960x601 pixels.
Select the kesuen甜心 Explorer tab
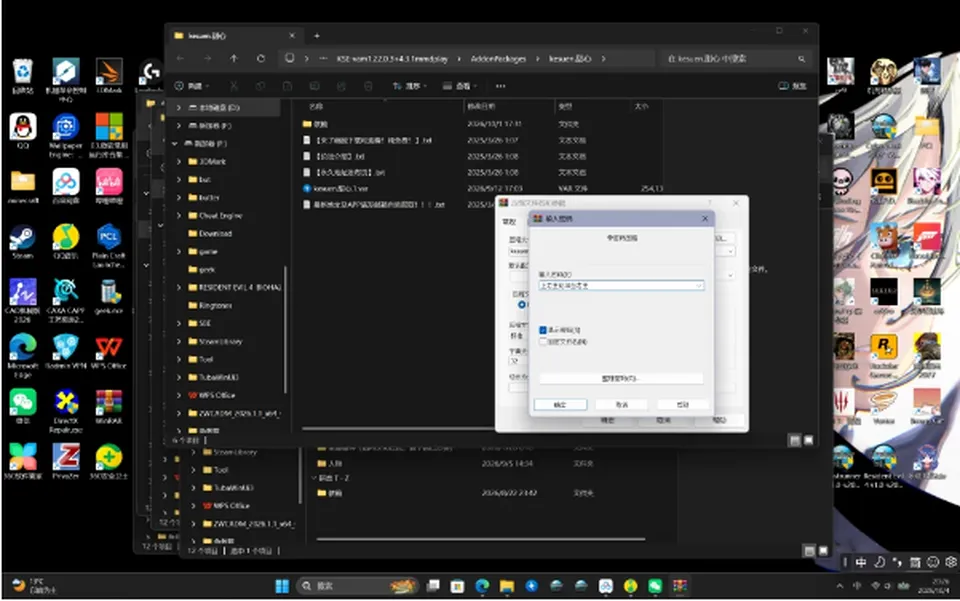pos(234,36)
